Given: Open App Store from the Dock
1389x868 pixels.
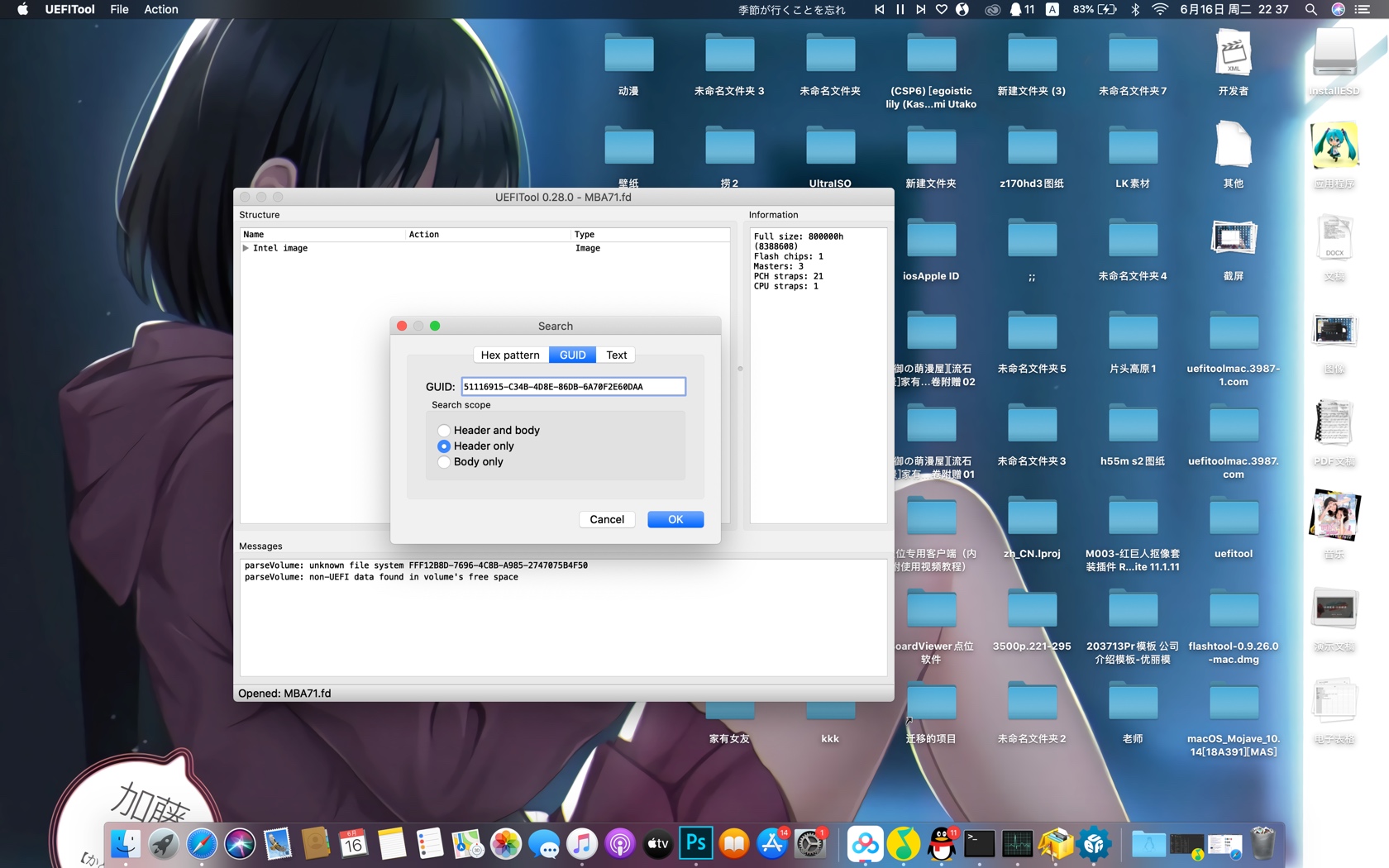Looking at the screenshot, I should [x=772, y=844].
